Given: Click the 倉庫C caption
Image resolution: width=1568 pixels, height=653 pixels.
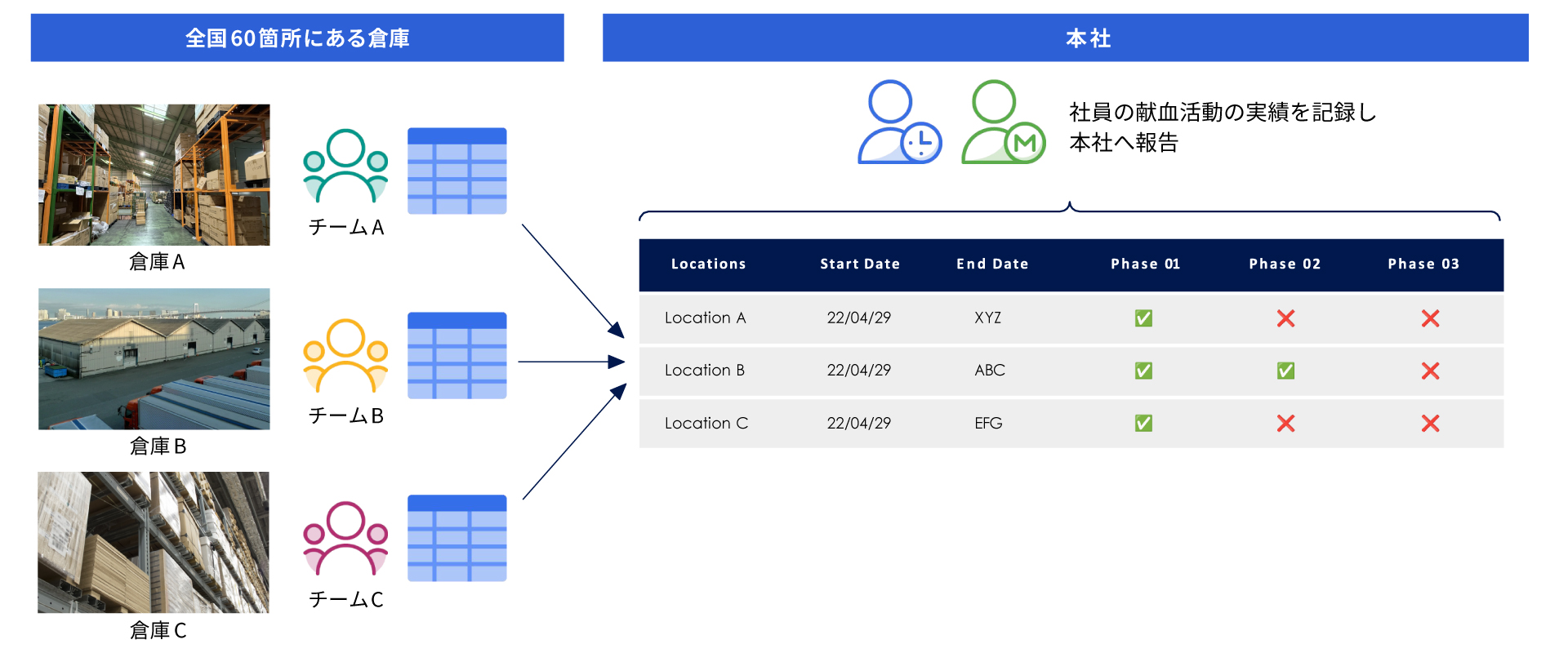Looking at the screenshot, I should tap(158, 630).
